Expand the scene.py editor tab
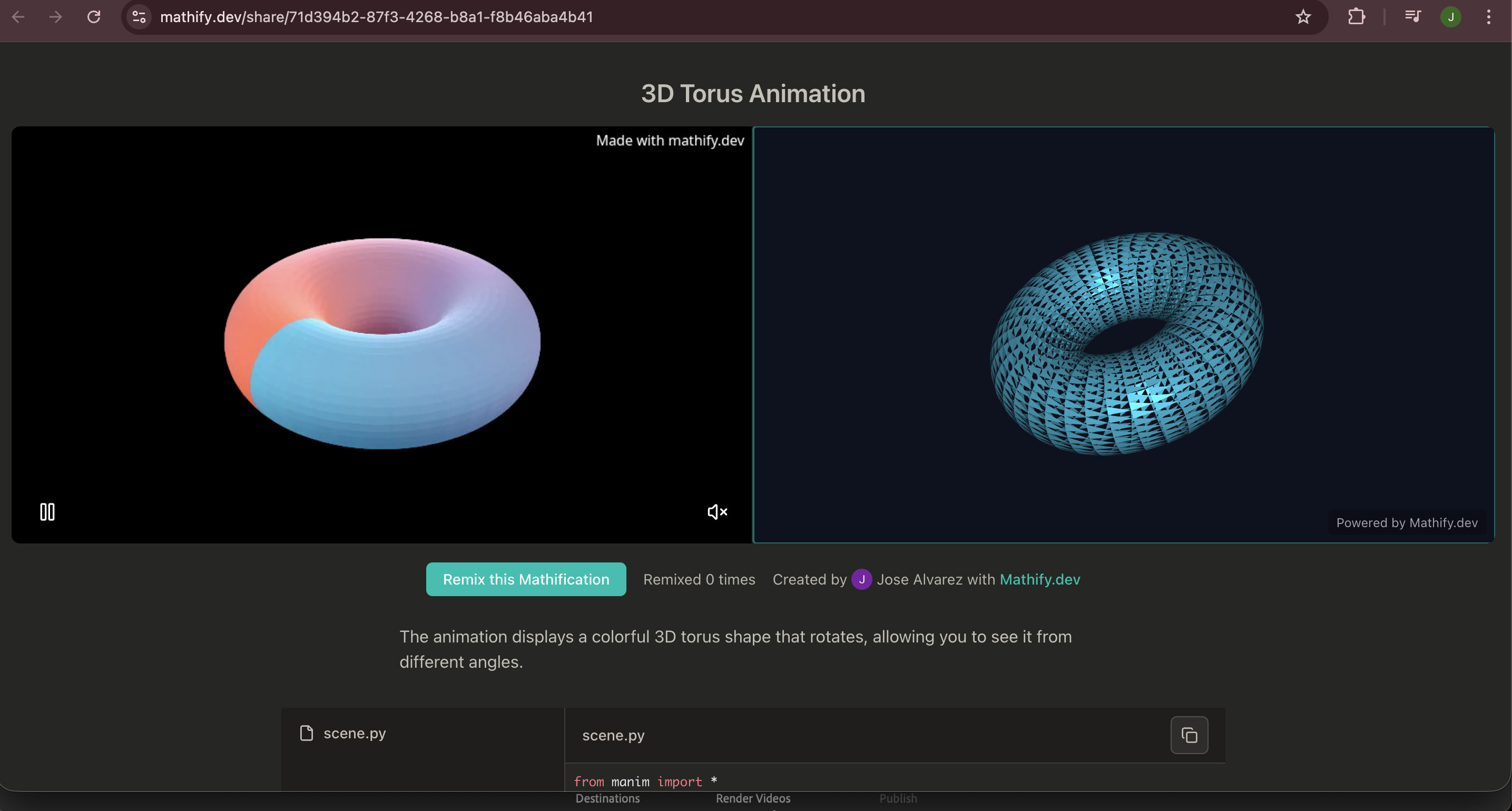 (x=613, y=735)
